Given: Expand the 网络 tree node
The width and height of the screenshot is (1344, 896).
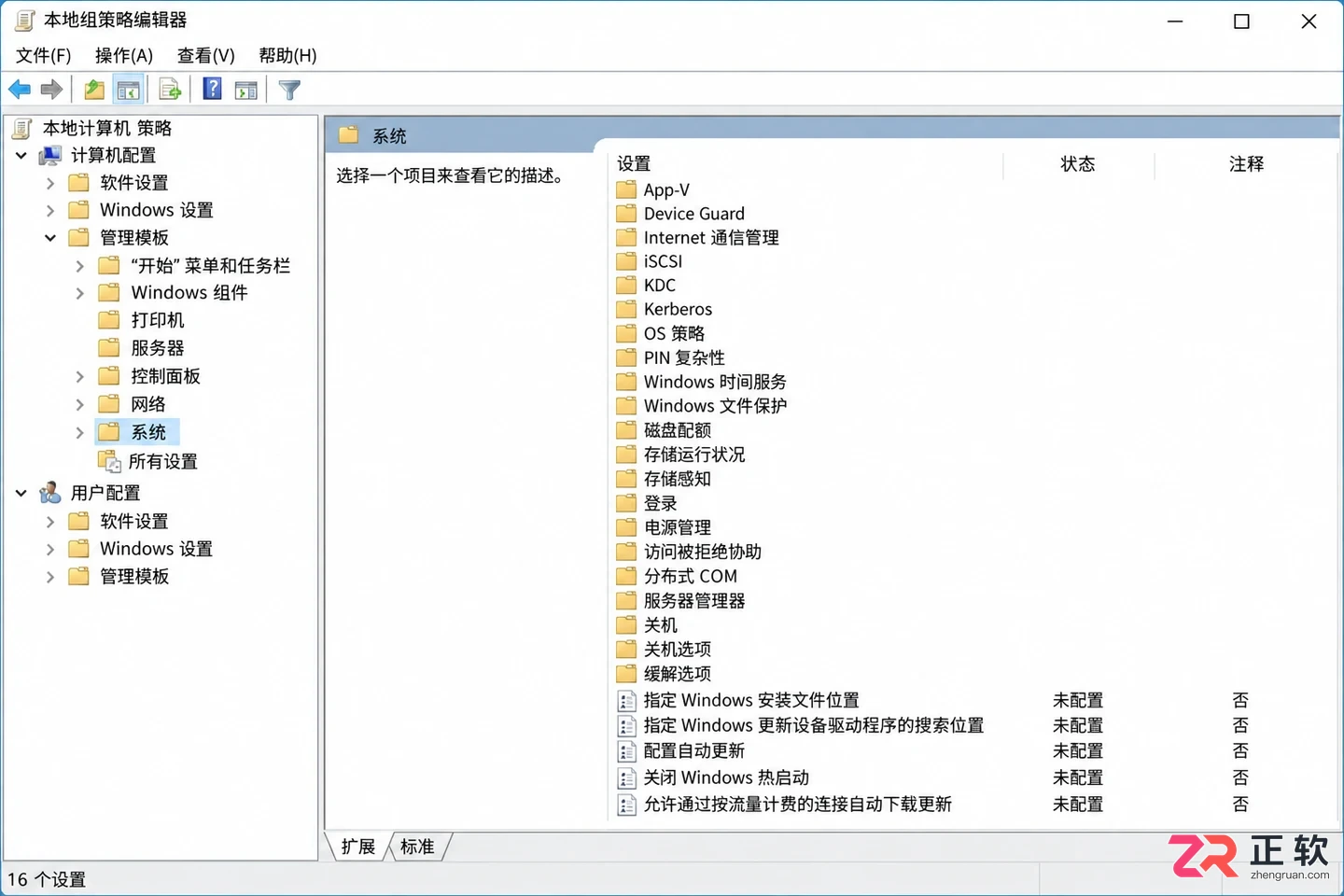Looking at the screenshot, I should pos(80,404).
